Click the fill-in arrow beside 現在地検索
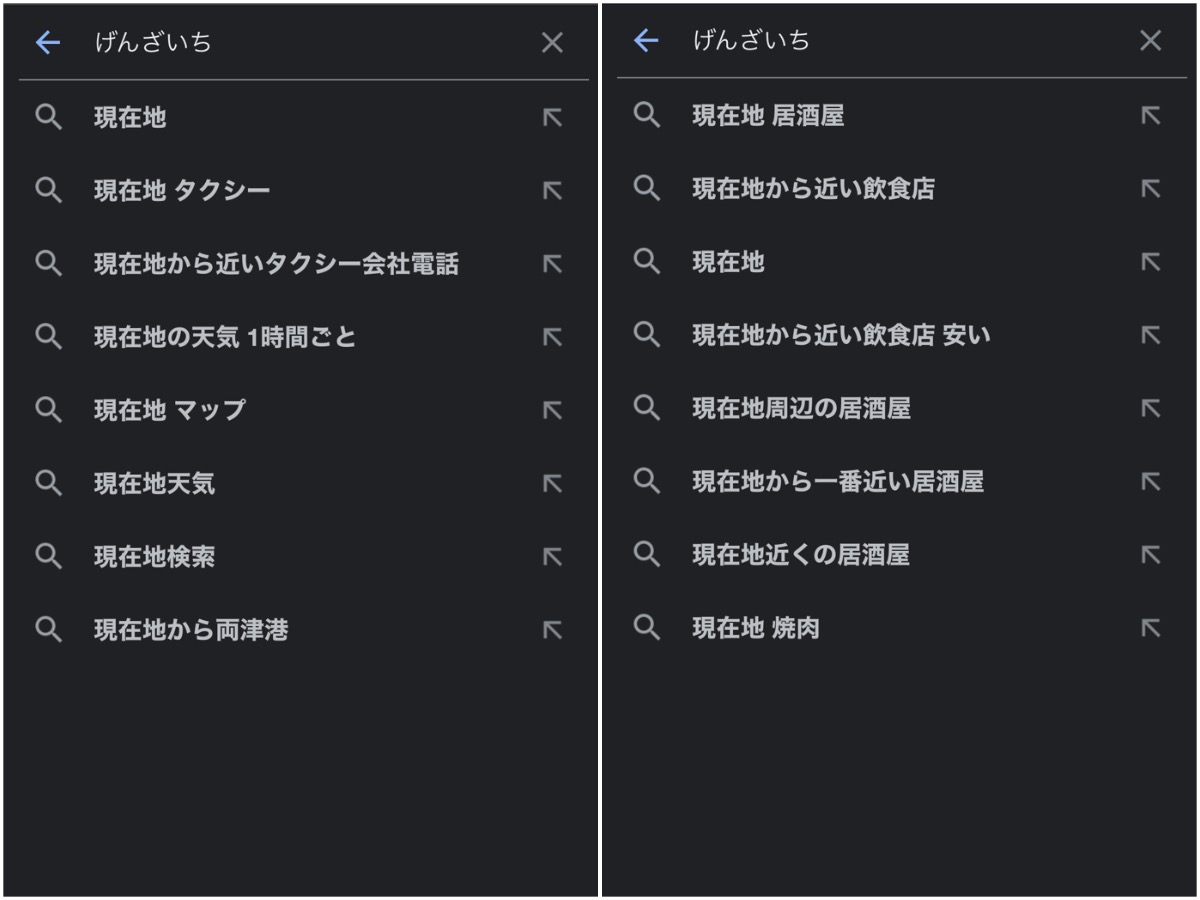1200x900 pixels. (x=552, y=557)
